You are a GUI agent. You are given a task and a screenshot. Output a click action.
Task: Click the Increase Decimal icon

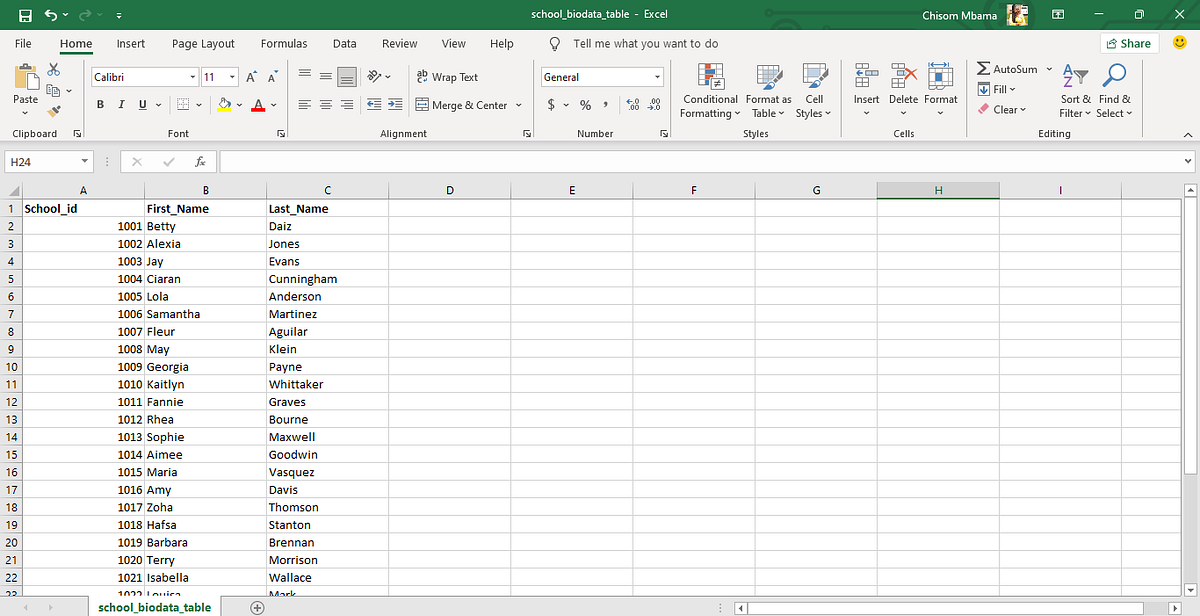pyautogui.click(x=631, y=103)
